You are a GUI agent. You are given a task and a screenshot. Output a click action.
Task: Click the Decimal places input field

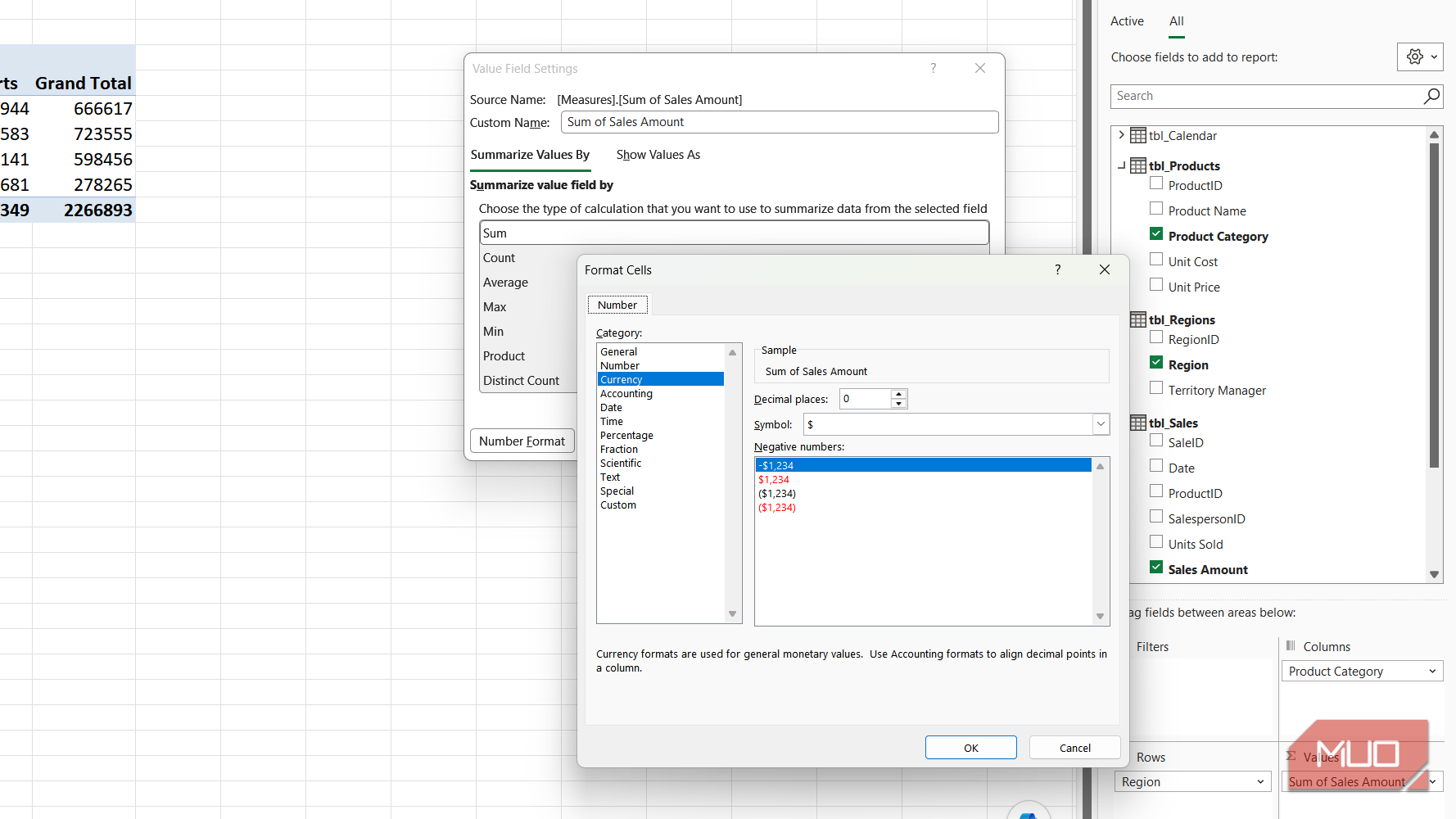[x=865, y=399]
